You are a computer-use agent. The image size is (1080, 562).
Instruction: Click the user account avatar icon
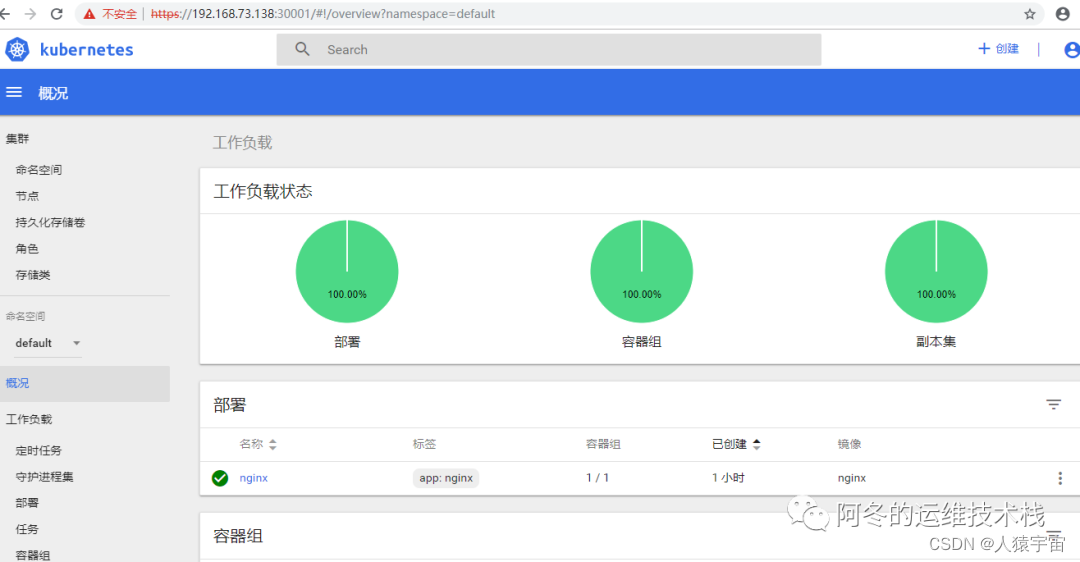(x=1072, y=50)
